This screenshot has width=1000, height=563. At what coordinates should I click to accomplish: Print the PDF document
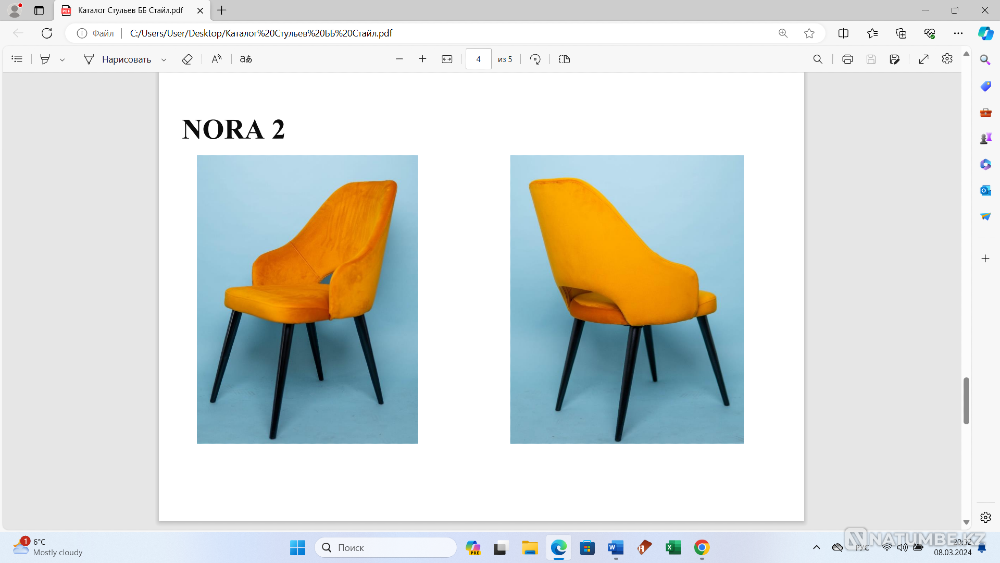[x=847, y=59]
